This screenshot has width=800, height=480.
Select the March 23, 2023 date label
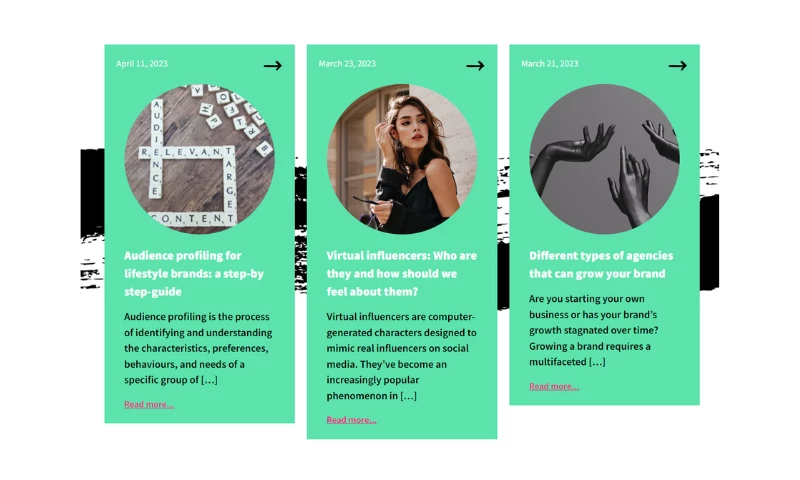pyautogui.click(x=347, y=64)
